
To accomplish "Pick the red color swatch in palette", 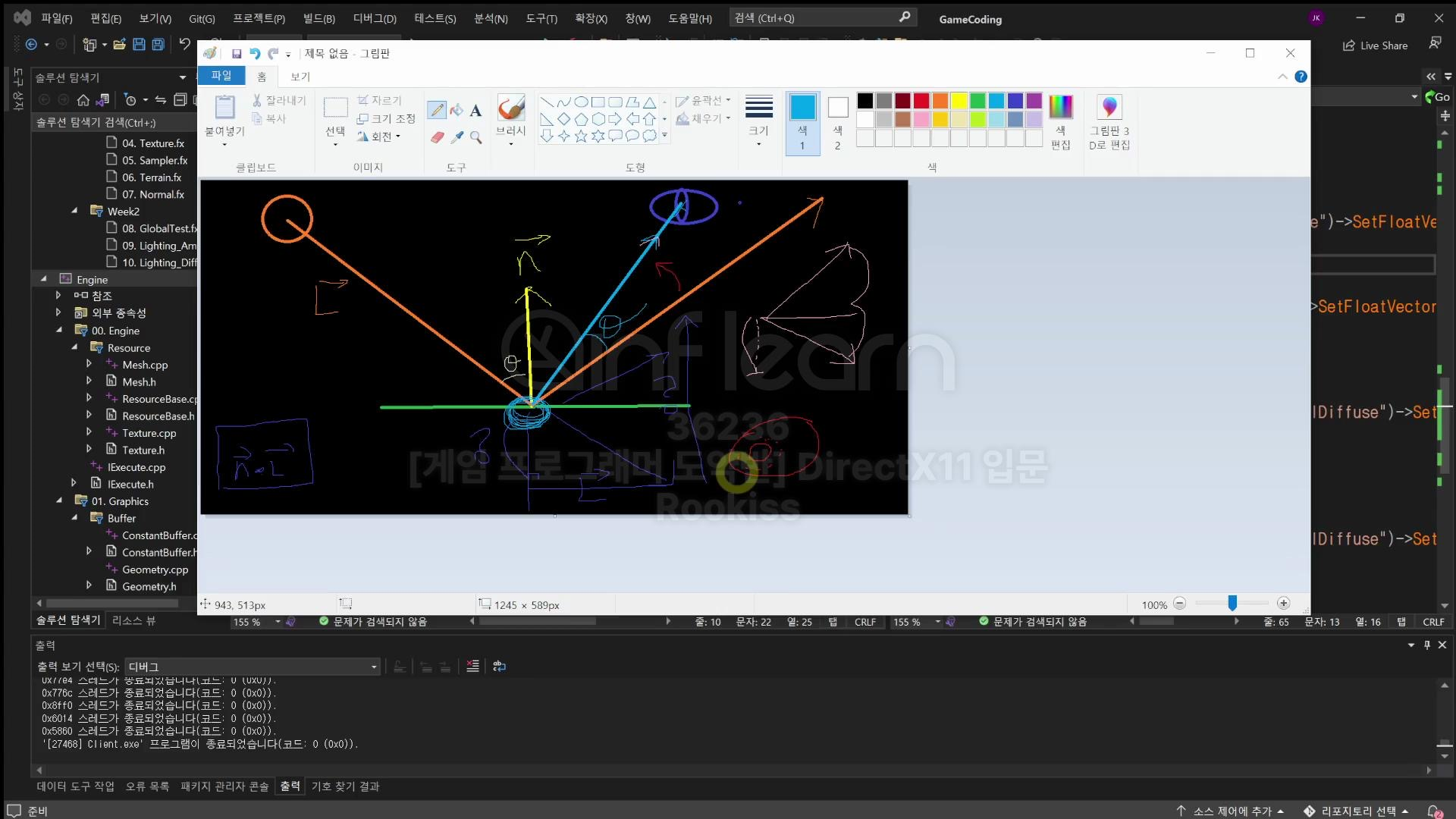I will 921,101.
